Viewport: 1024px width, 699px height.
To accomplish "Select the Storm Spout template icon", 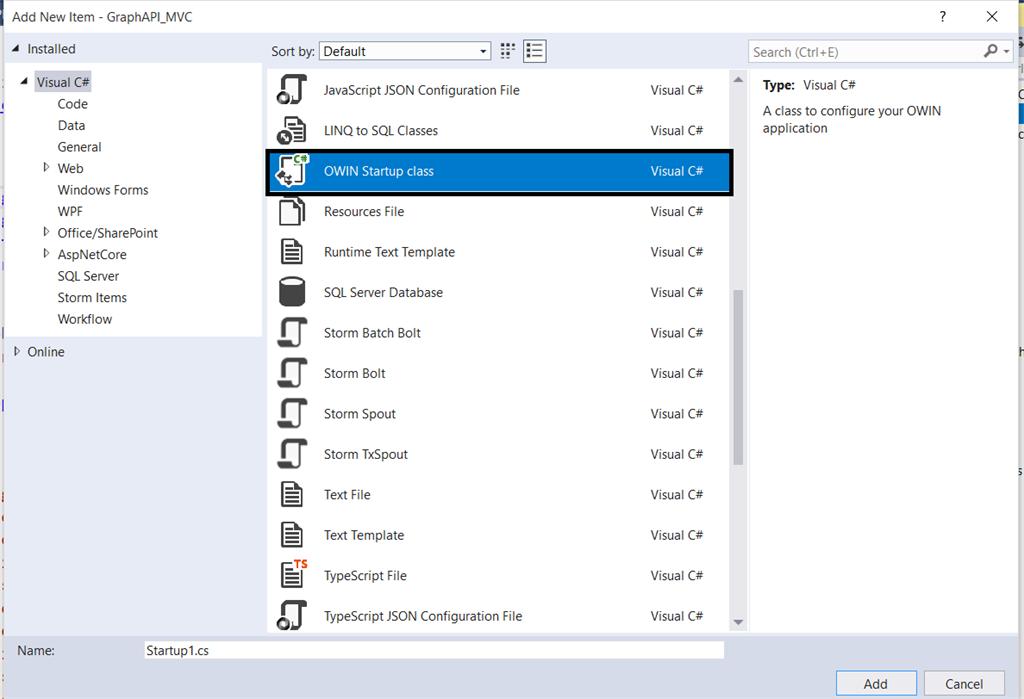I will (x=292, y=413).
